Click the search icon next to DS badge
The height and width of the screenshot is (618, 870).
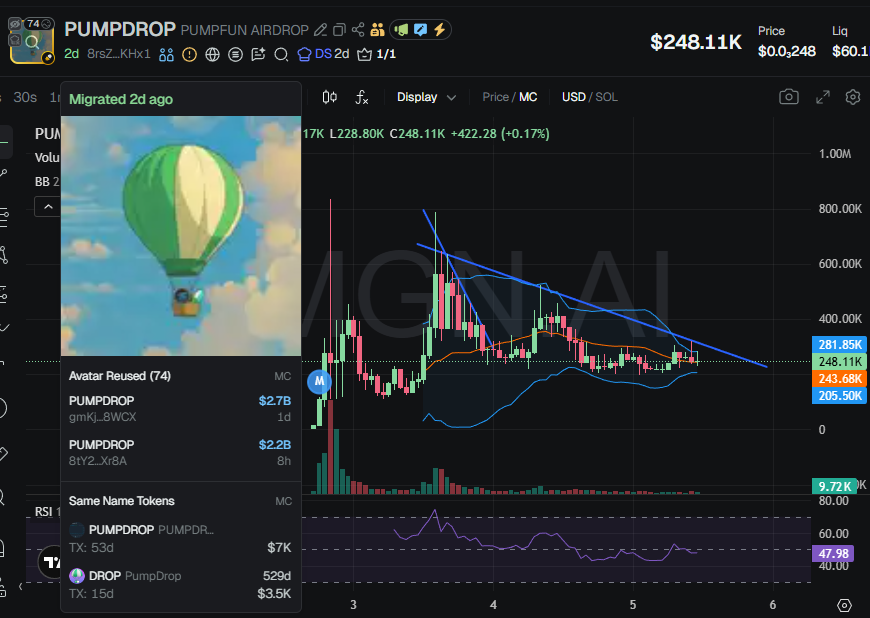[281, 54]
